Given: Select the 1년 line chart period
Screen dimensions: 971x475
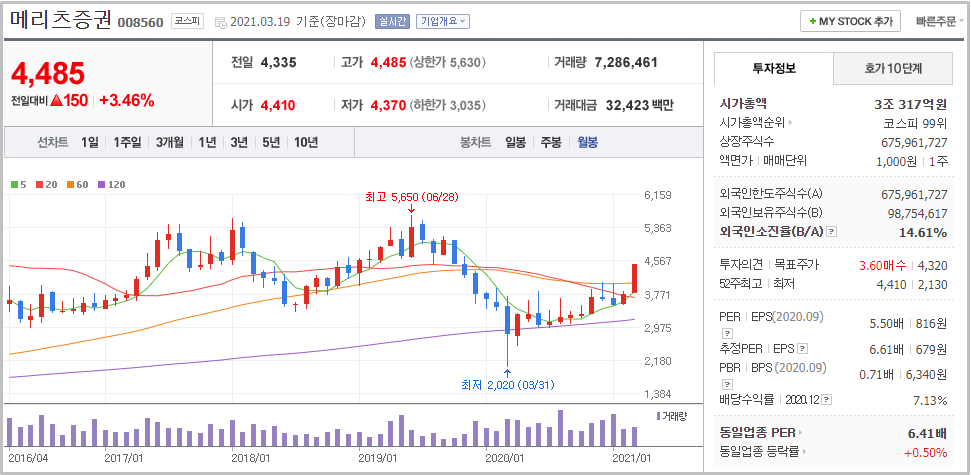Looking at the screenshot, I should coord(207,142).
